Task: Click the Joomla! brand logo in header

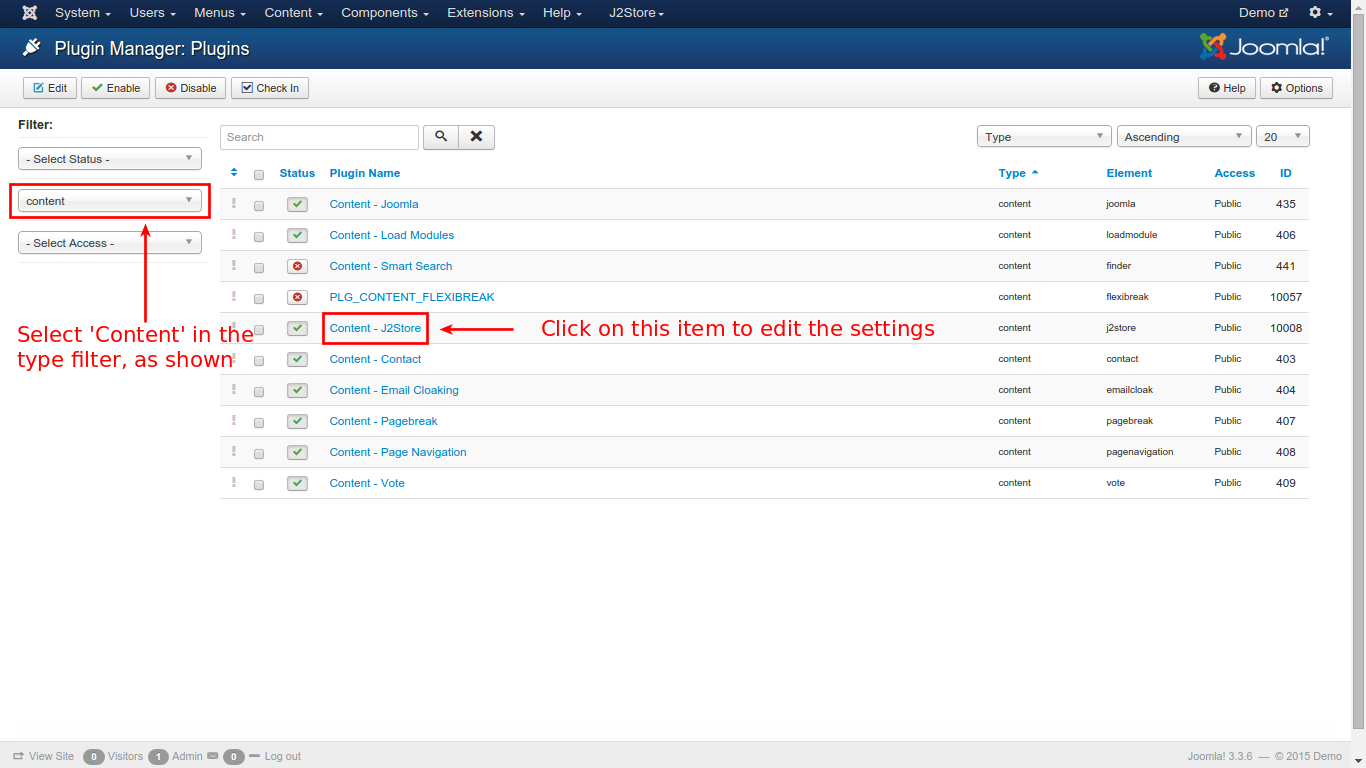Action: point(1264,47)
